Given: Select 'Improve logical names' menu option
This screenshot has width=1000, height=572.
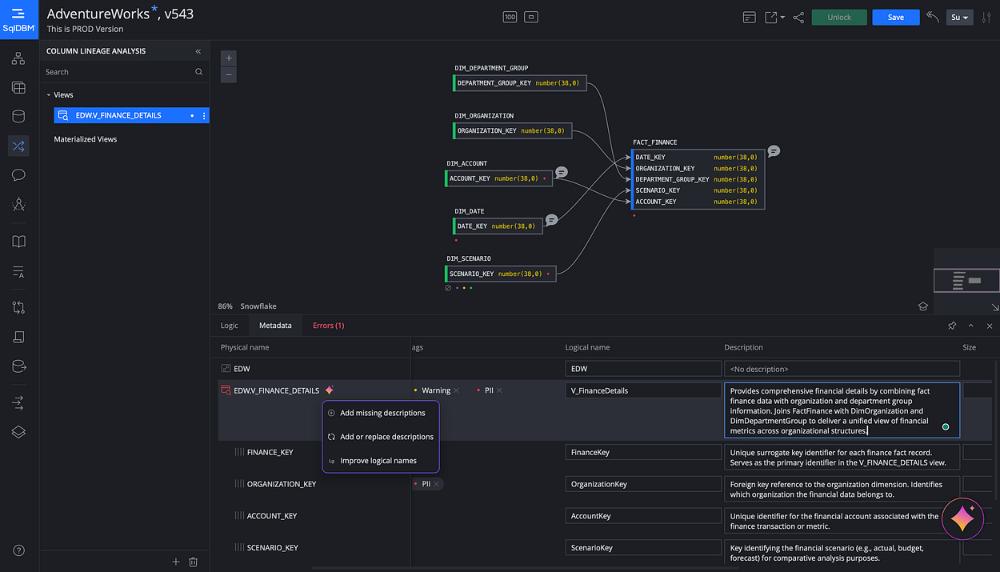Looking at the screenshot, I should pos(378,460).
